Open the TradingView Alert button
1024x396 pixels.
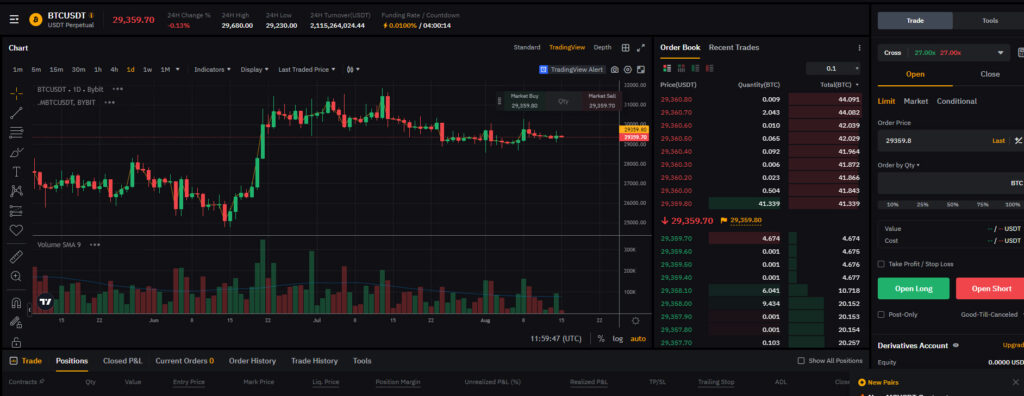point(572,69)
